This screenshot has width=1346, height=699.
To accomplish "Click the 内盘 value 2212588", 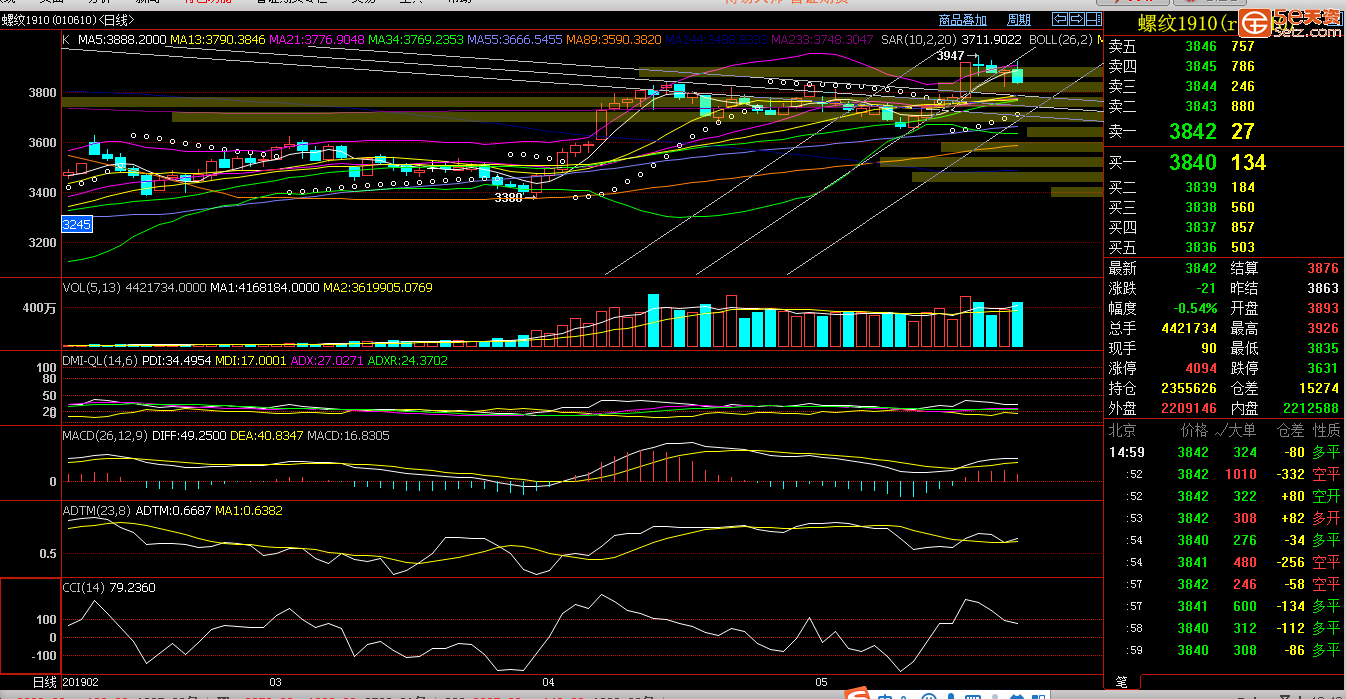I will pyautogui.click(x=1310, y=408).
